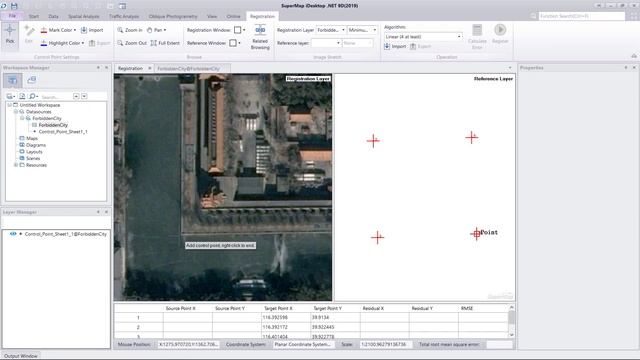Click Target Point X cell 116.392598
This screenshot has width=640, height=360.
pos(286,317)
